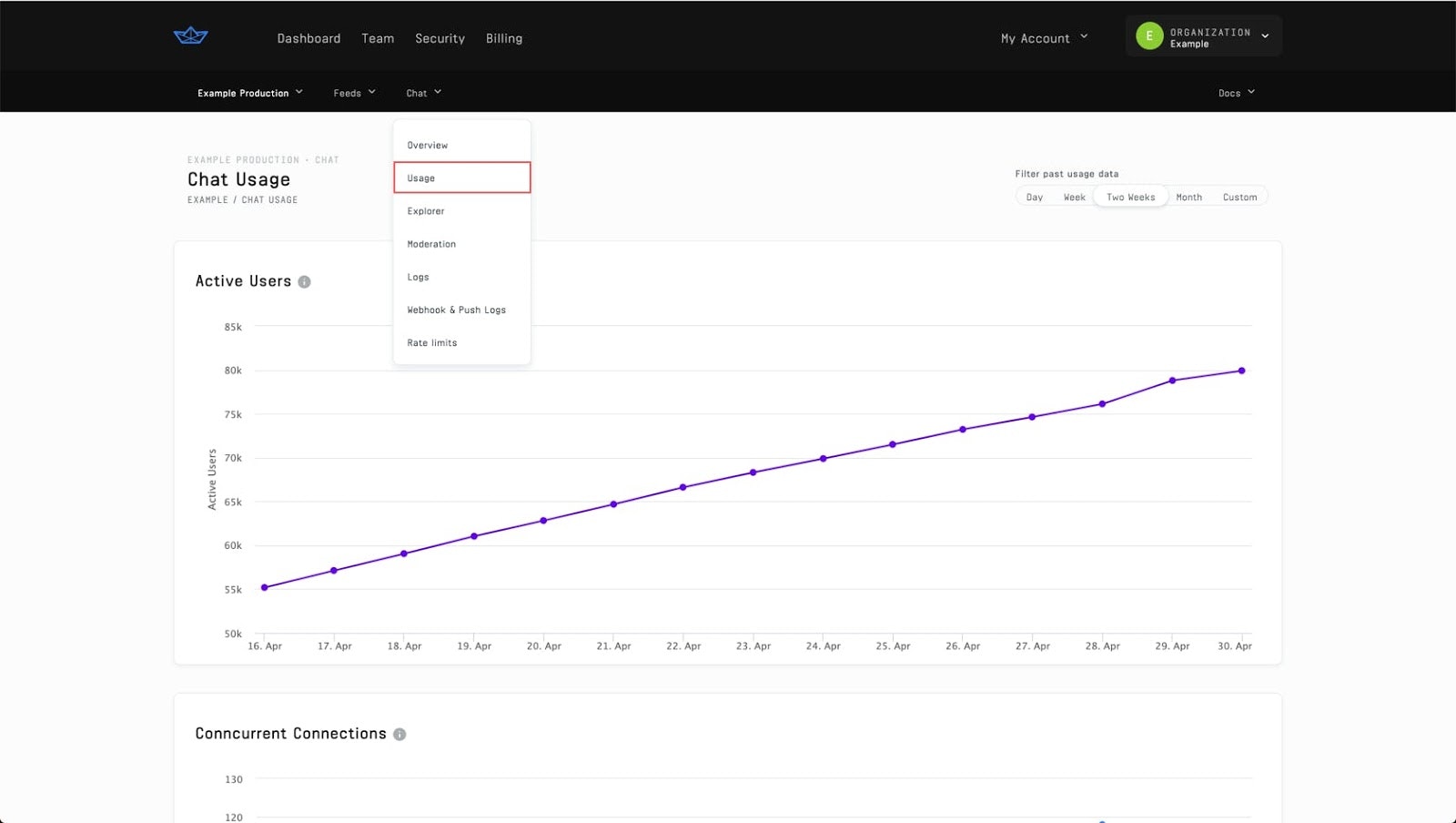Screen dimensions: 1456x823
Task: Open the Docs dropdown
Action: click(1236, 92)
